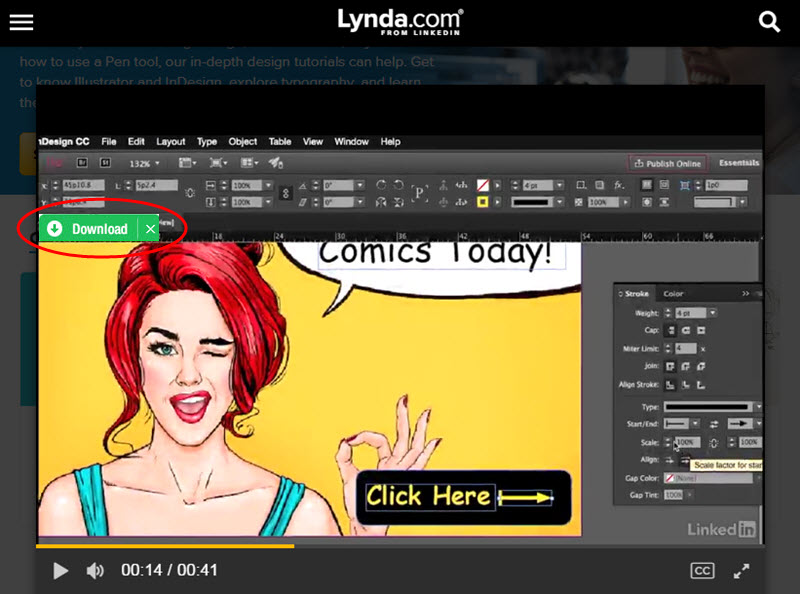
Task: Switch to the Color panel tab
Action: pos(673,294)
